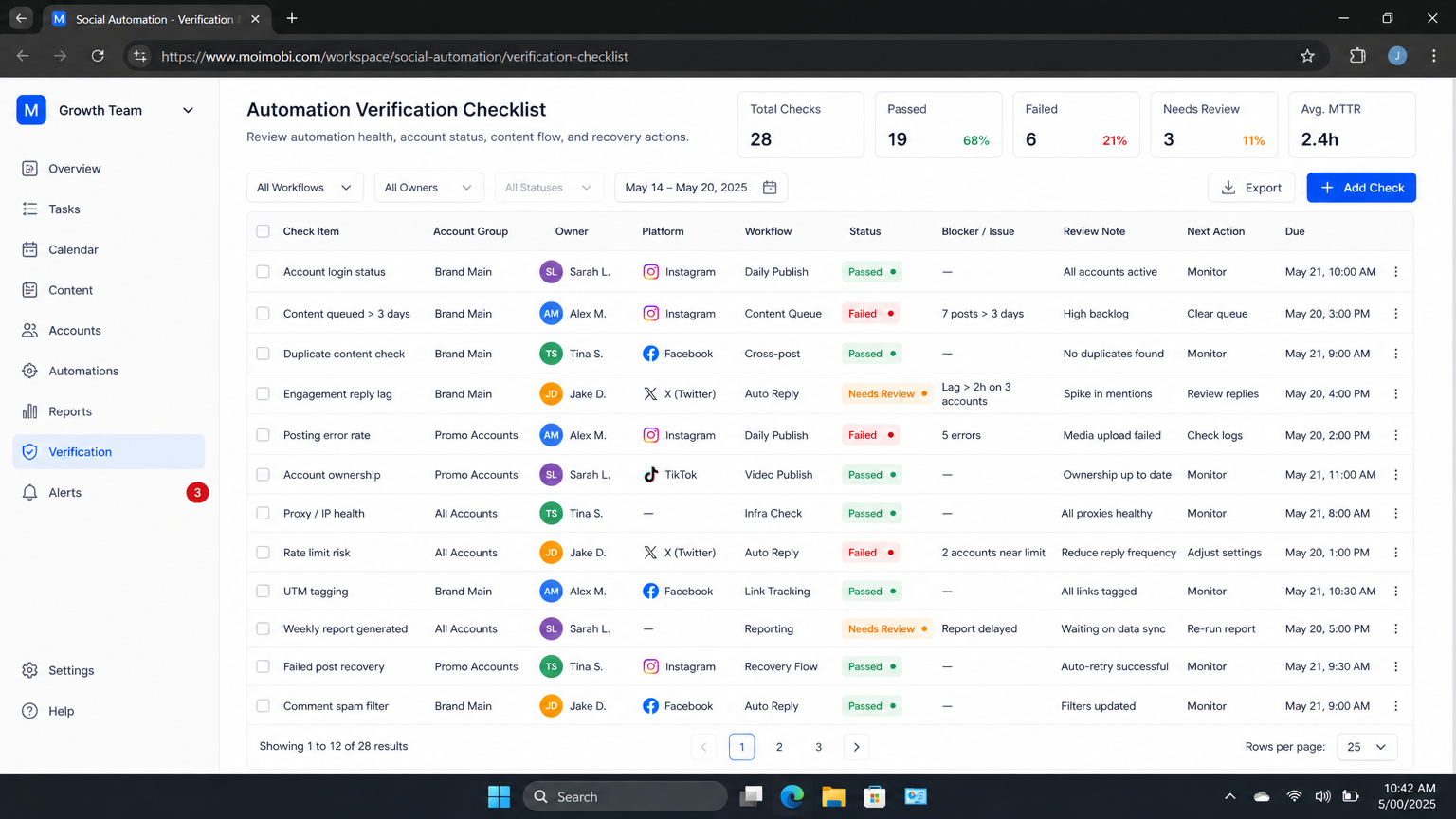This screenshot has height=819, width=1456.
Task: Click TikTok icon in Account ownership row
Action: pos(650,475)
